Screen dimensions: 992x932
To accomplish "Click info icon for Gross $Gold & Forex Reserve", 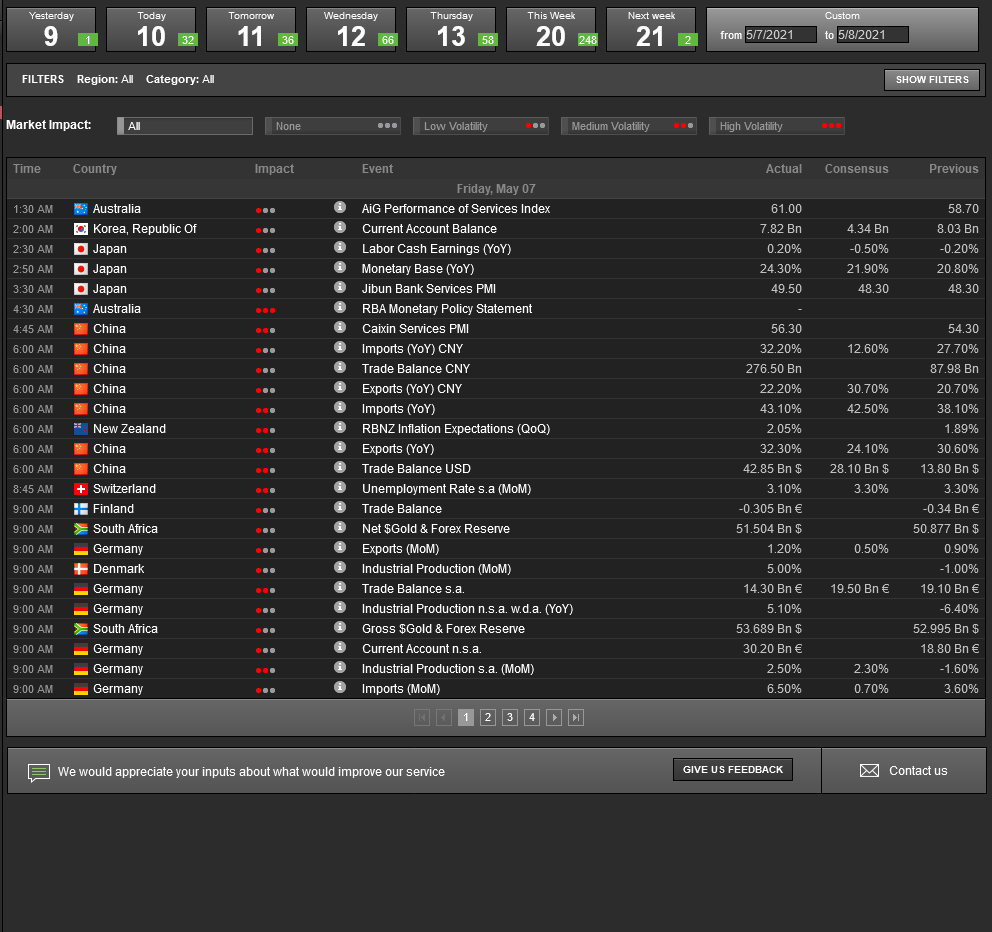I will pyautogui.click(x=340, y=627).
